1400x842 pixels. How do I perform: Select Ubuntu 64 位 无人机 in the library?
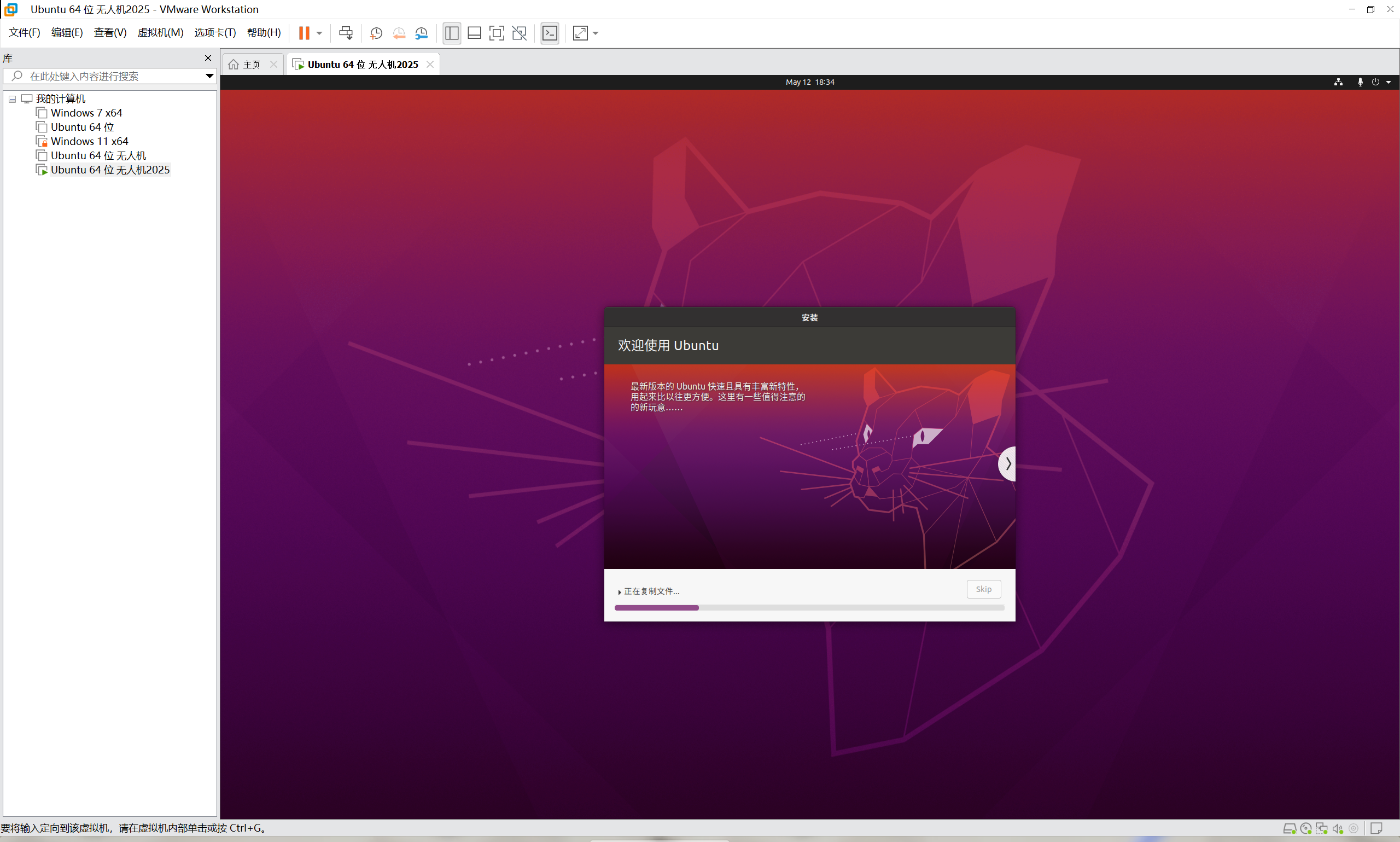(98, 155)
